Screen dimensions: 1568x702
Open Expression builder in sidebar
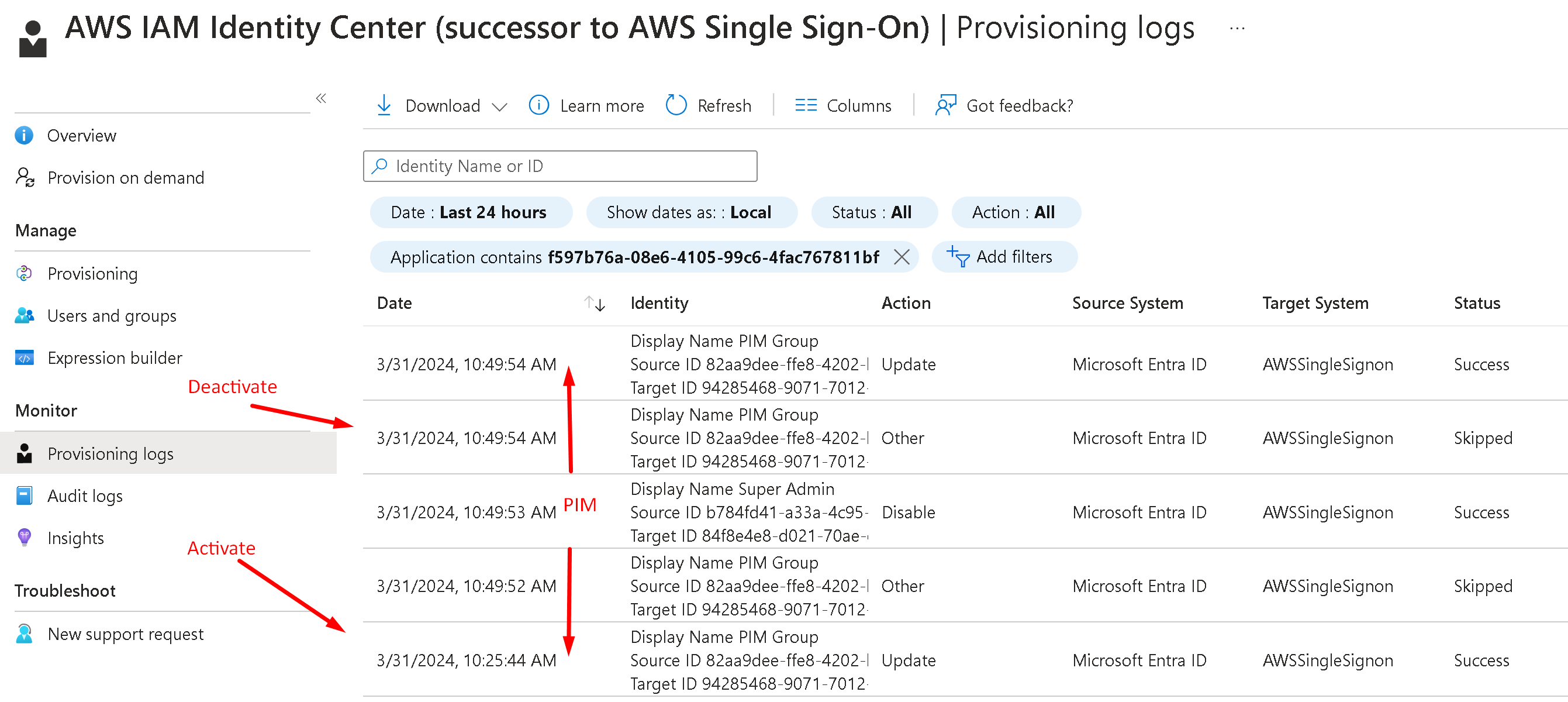point(115,358)
